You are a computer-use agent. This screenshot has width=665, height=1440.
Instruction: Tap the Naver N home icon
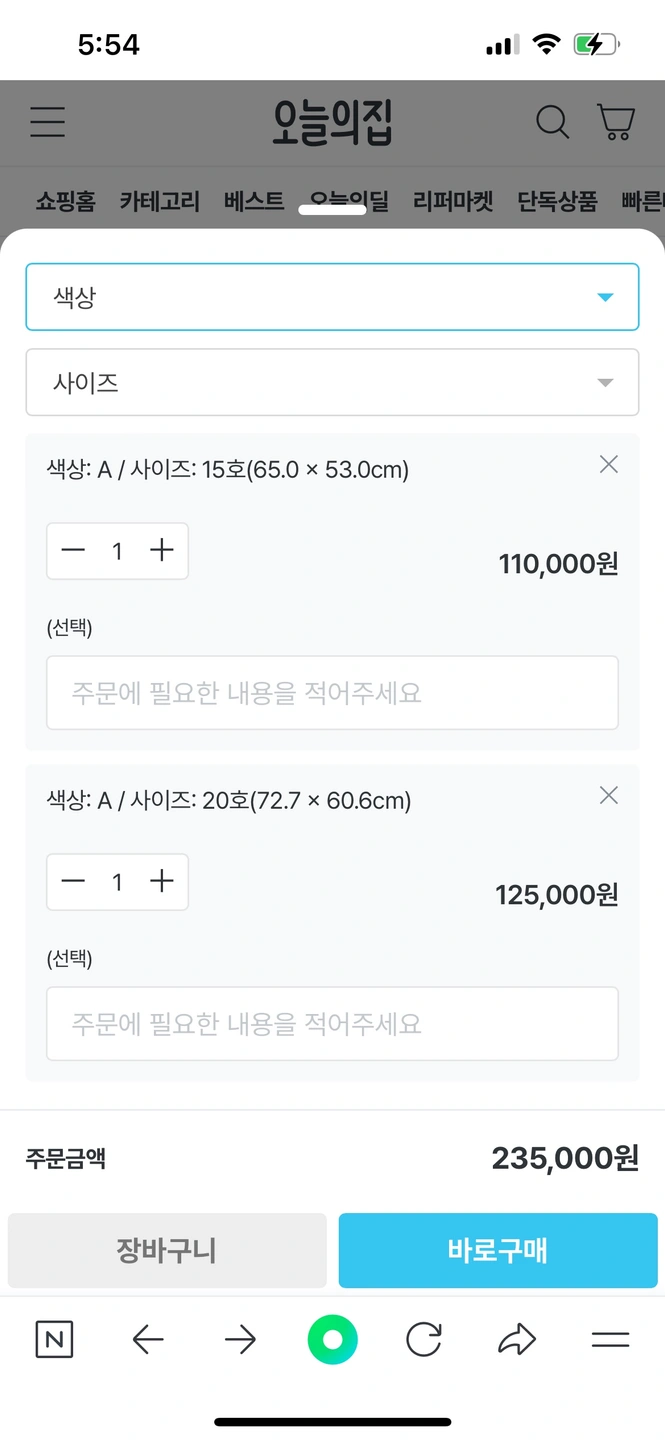tap(54, 1340)
